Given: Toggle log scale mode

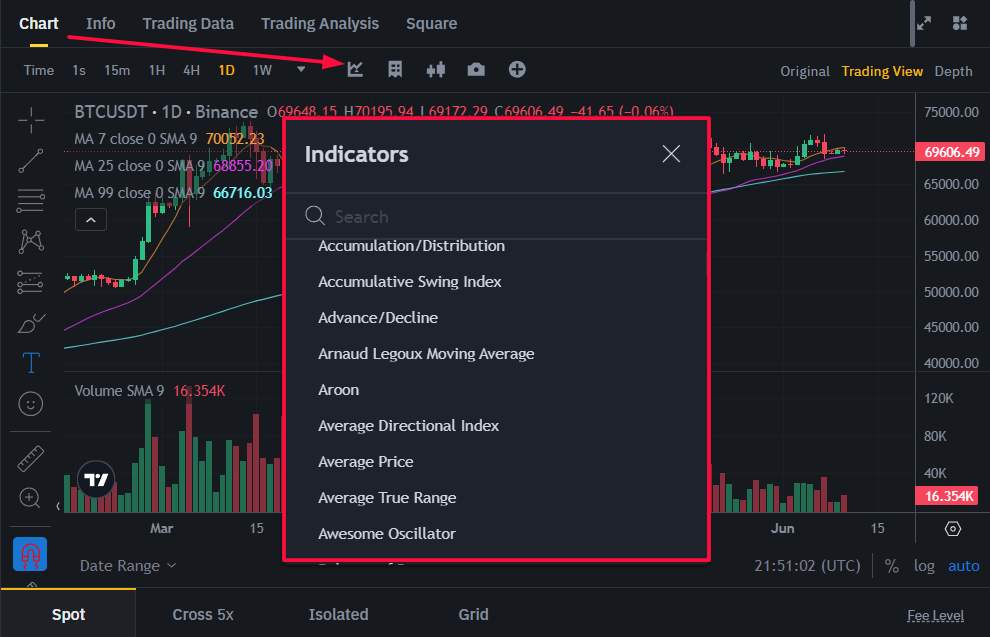Looking at the screenshot, I should (924, 566).
